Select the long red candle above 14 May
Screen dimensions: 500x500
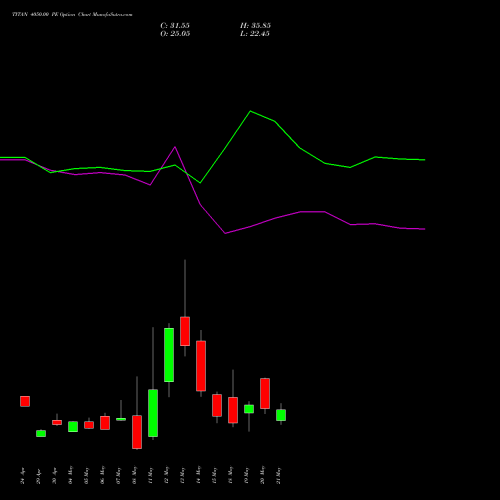[201, 366]
